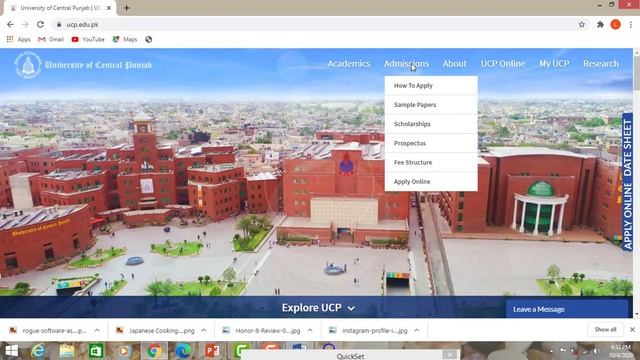Click the globe bookmark icon

149,39
